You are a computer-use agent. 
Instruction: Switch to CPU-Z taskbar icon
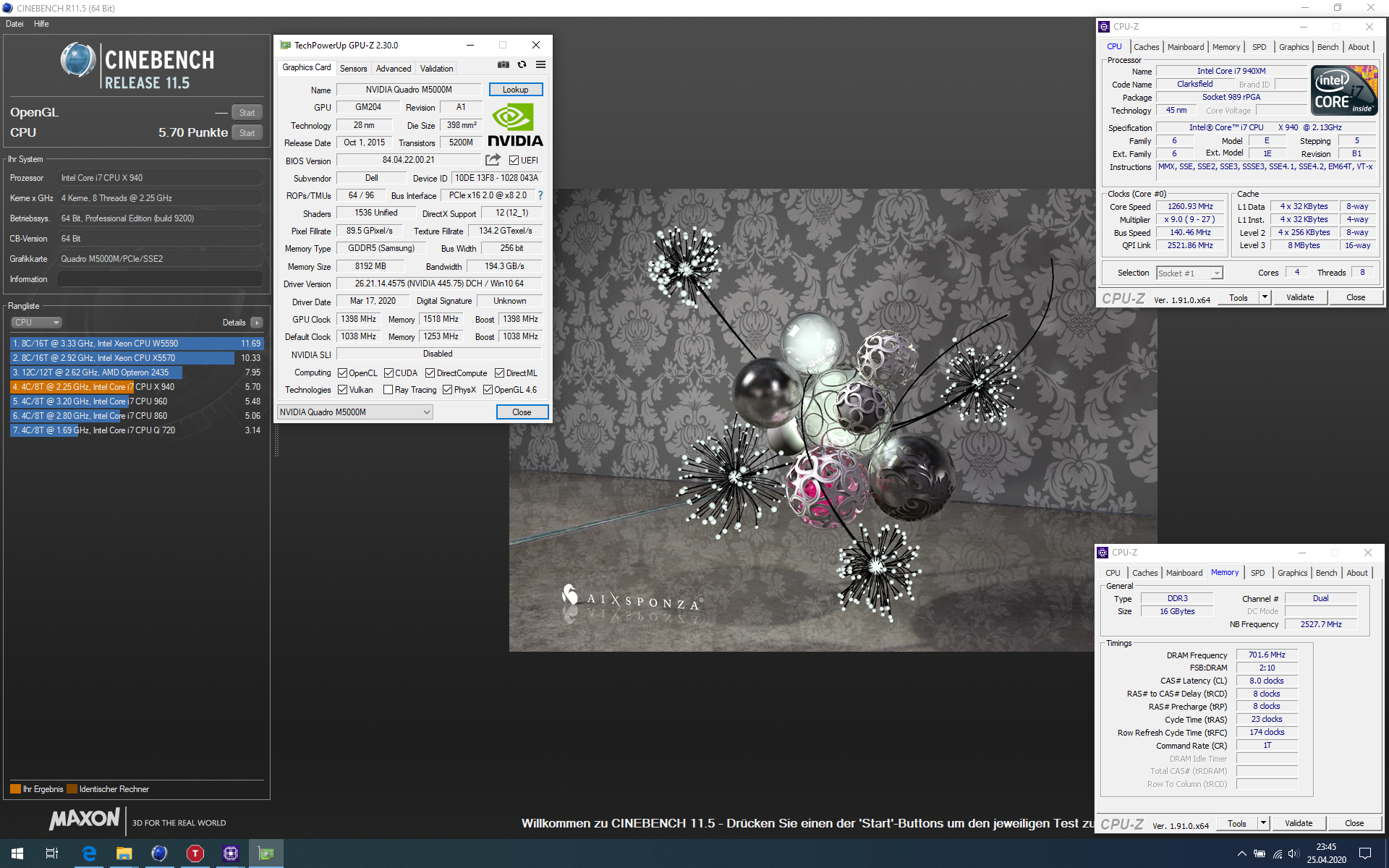pyautogui.click(x=231, y=854)
